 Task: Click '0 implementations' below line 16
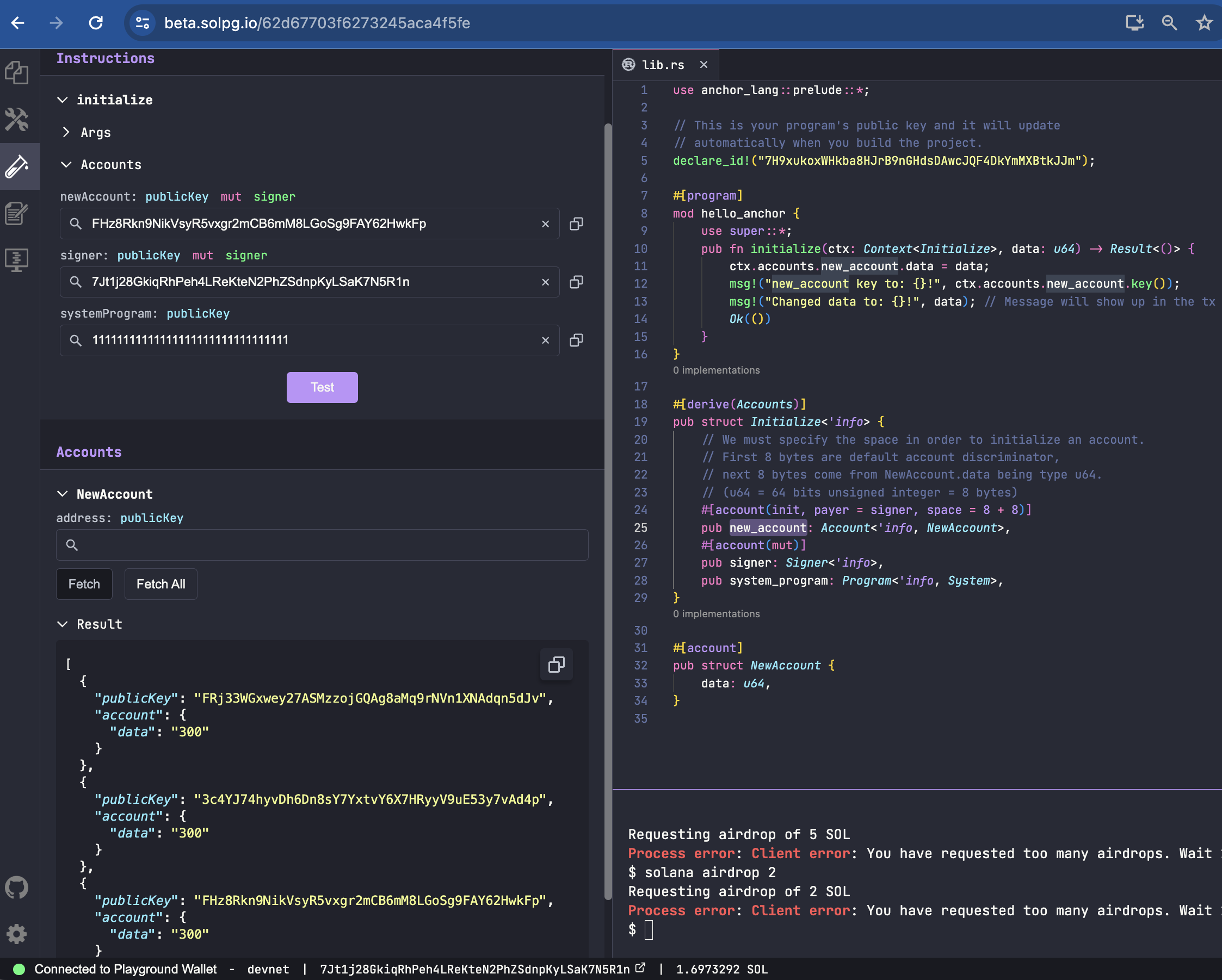pyautogui.click(x=717, y=370)
